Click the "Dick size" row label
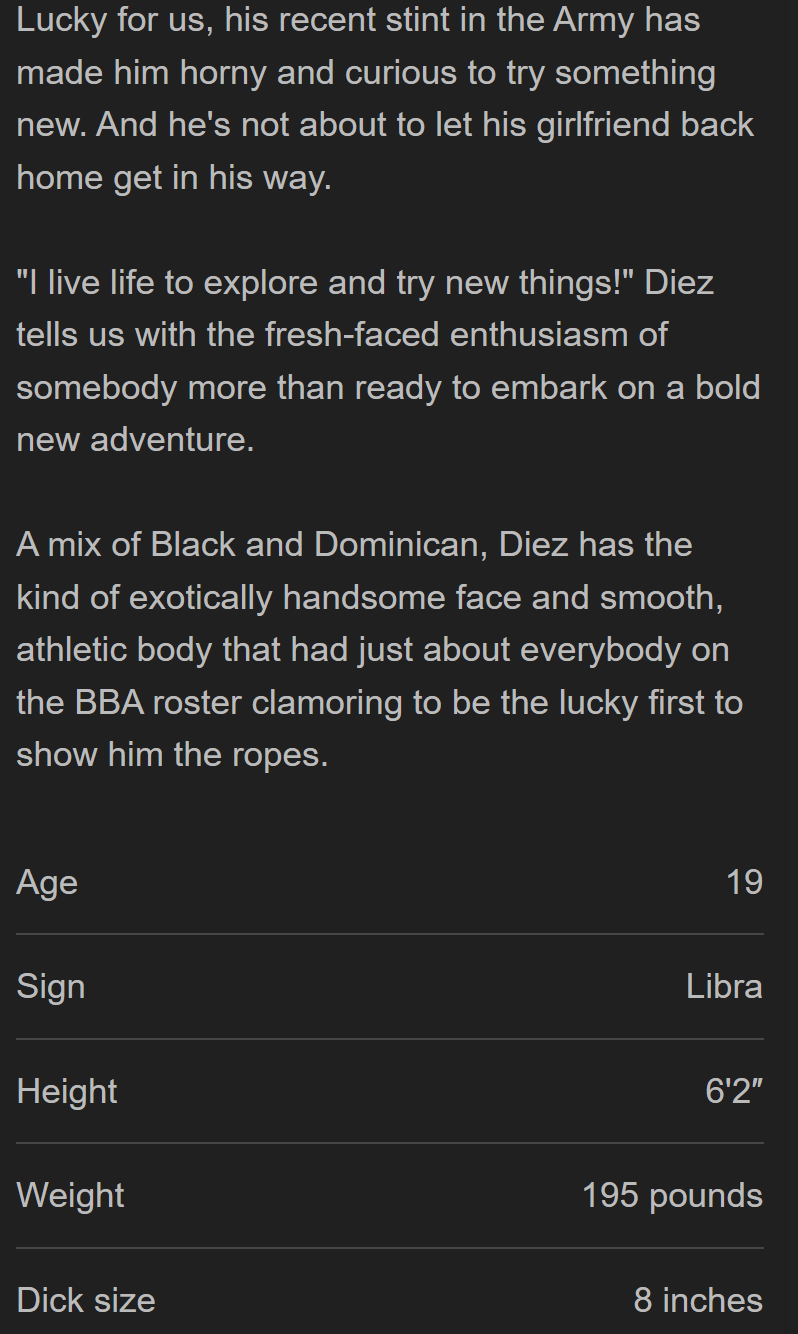 (86, 1300)
